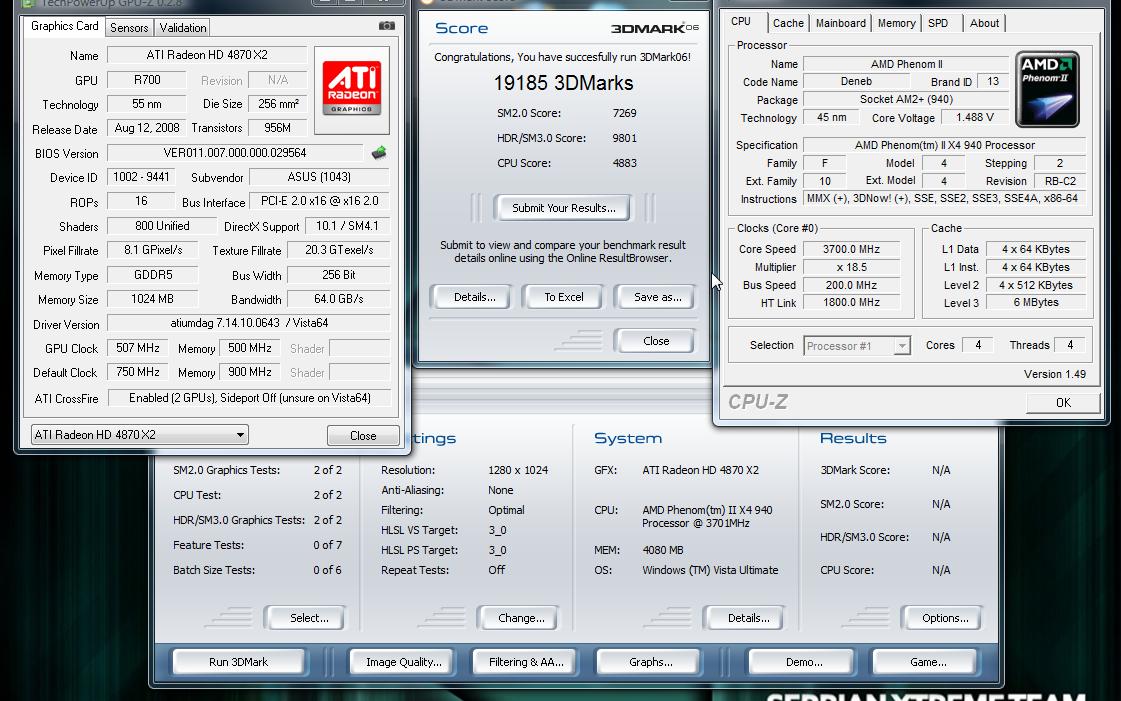Click the AMD Phenom II logo in CPU-Z
Viewport: 1121px width, 701px height.
coord(1047,89)
